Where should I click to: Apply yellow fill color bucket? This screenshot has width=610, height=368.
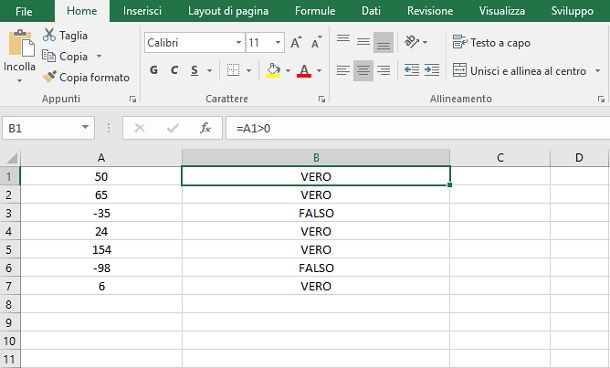click(273, 70)
